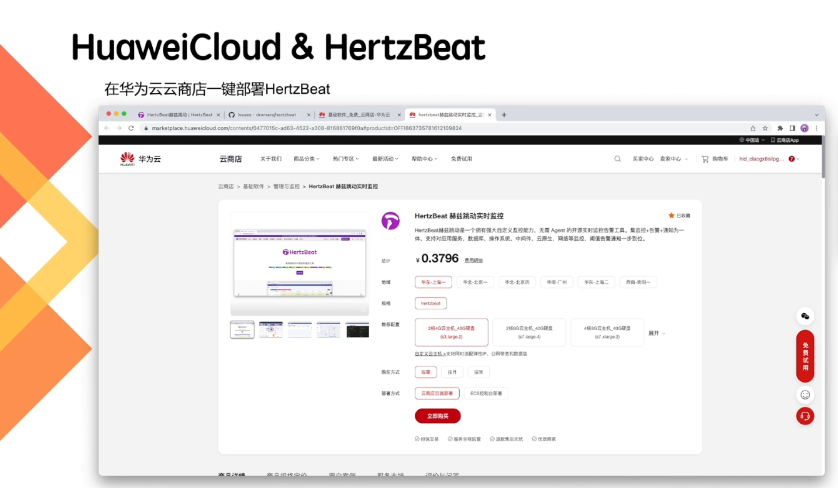Viewport: 838px width, 488px height.
Task: Bookmark the page with the address bar star
Action: 765,128
